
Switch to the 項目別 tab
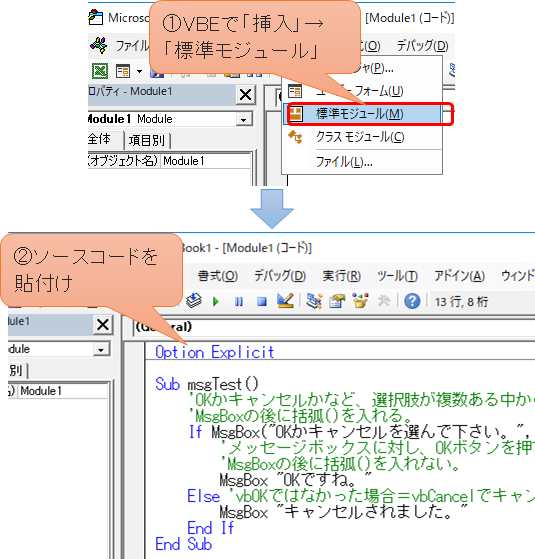(x=147, y=140)
